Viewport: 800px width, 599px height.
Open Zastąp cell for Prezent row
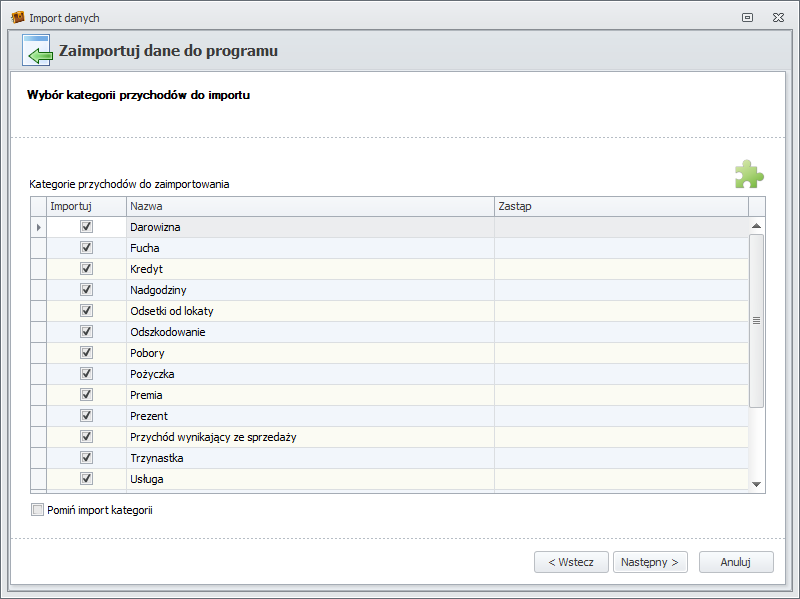pyautogui.click(x=620, y=416)
